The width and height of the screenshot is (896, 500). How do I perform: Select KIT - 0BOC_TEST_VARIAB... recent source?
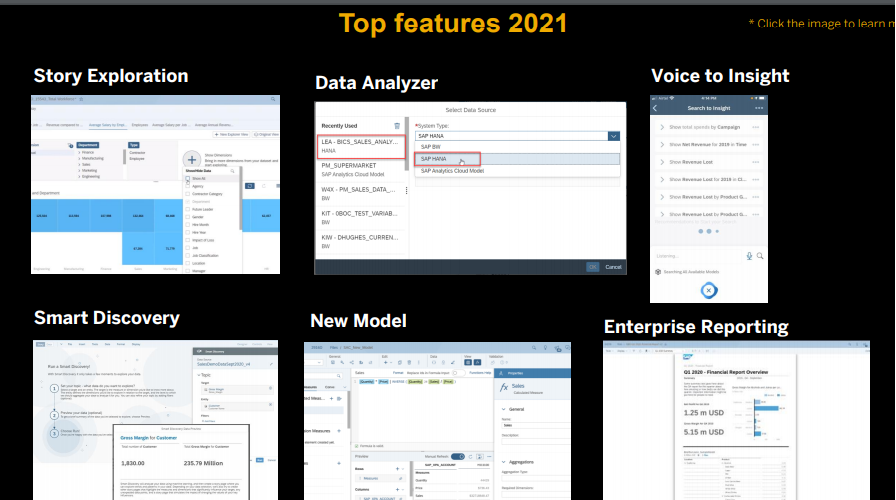coord(361,218)
